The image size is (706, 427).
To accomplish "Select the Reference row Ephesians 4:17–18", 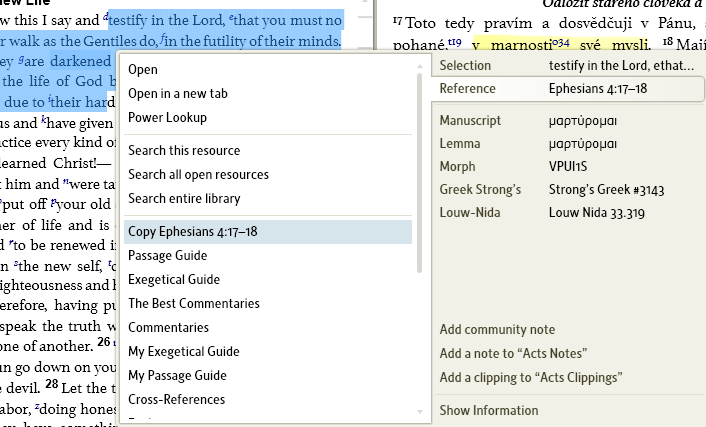I will (x=568, y=88).
